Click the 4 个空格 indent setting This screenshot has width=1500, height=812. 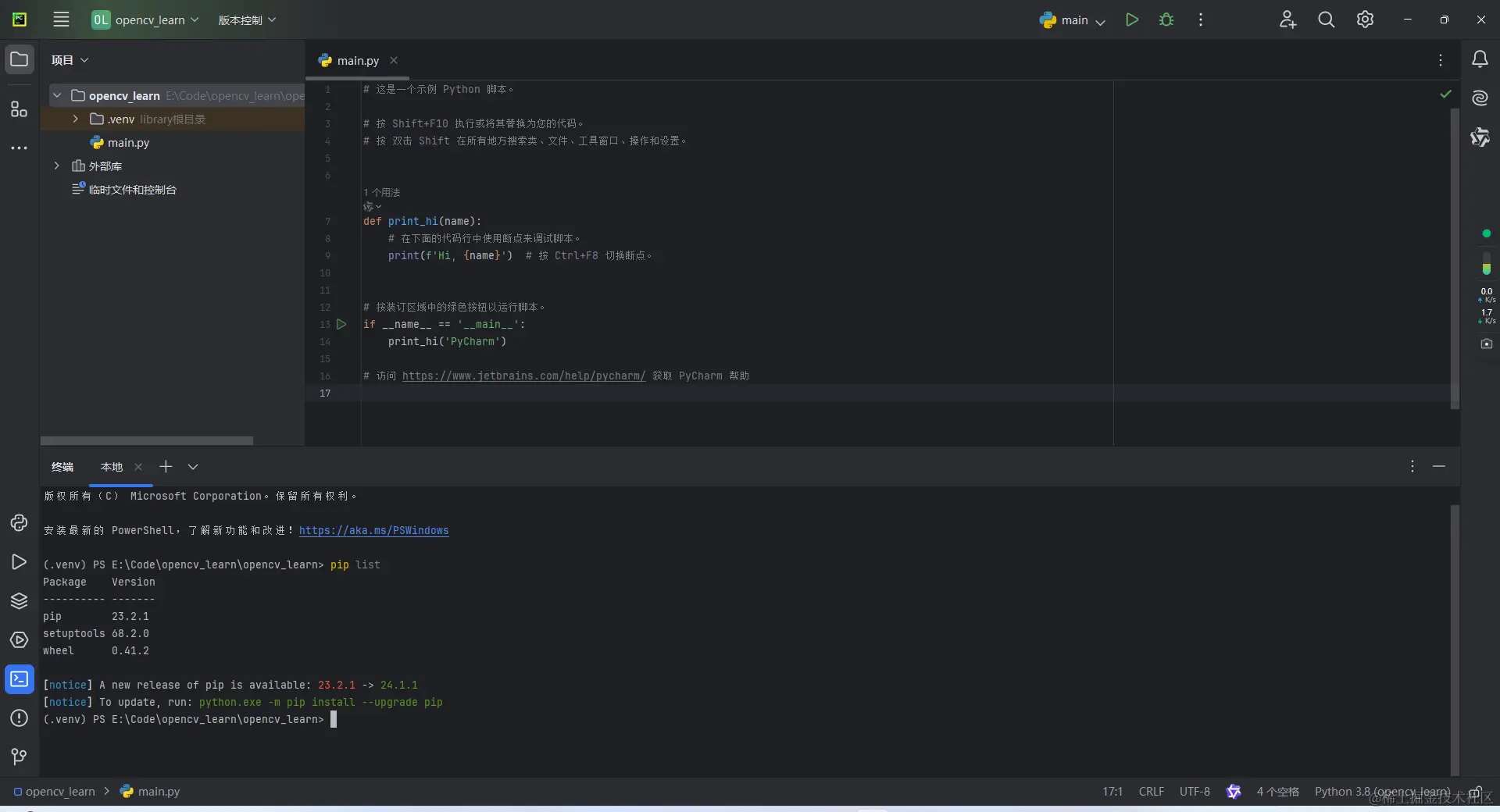pos(1277,792)
